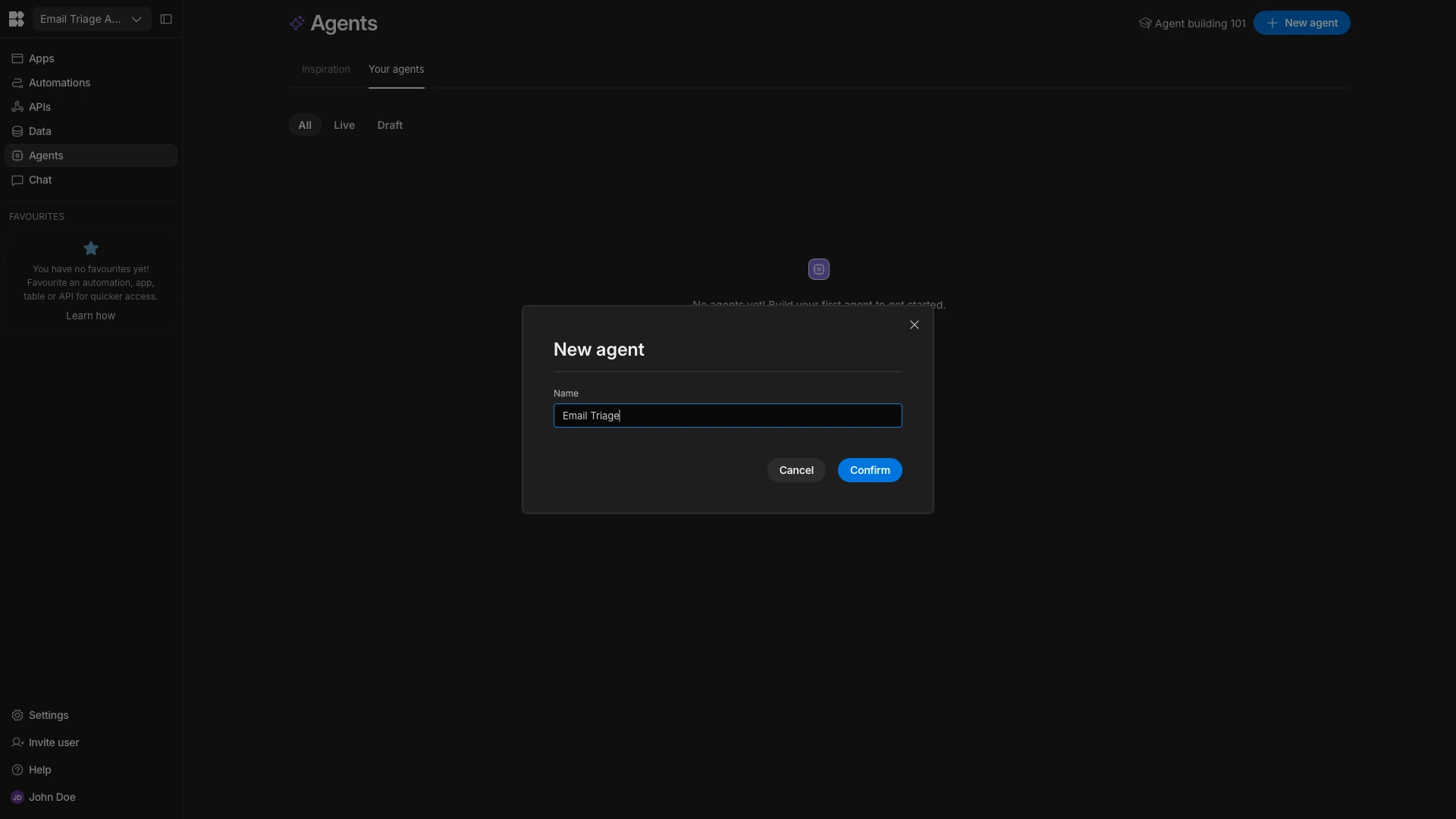Image resolution: width=1456 pixels, height=819 pixels.
Task: Go to APIs section
Action: 39,107
